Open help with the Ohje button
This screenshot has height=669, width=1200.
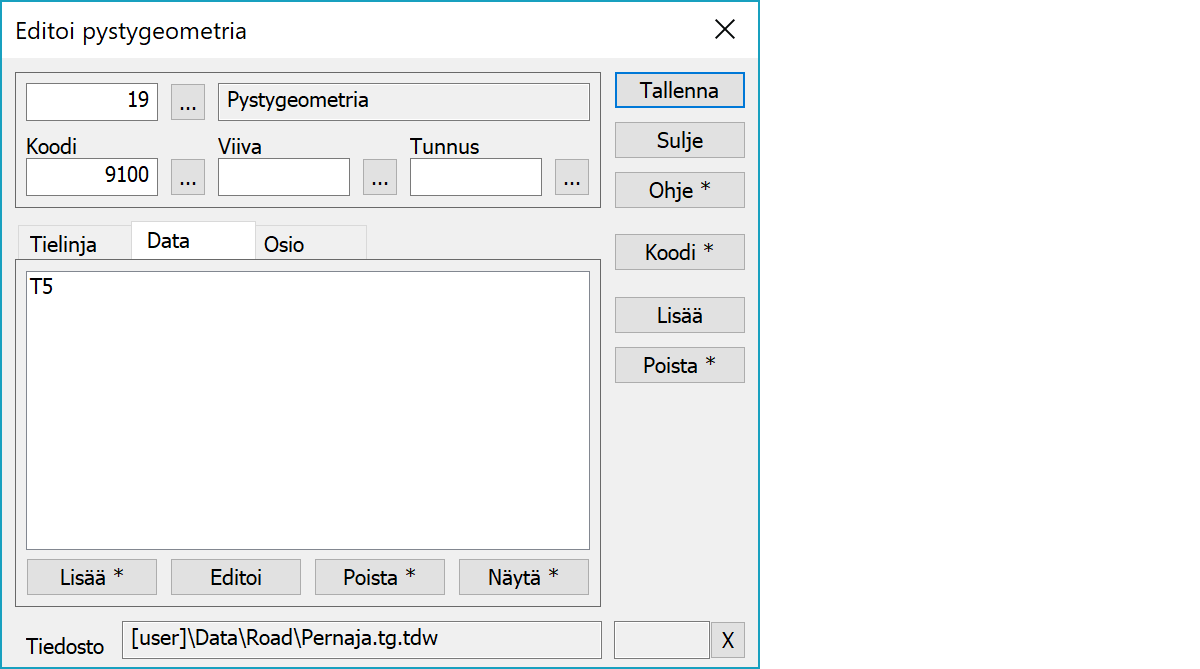tap(679, 190)
